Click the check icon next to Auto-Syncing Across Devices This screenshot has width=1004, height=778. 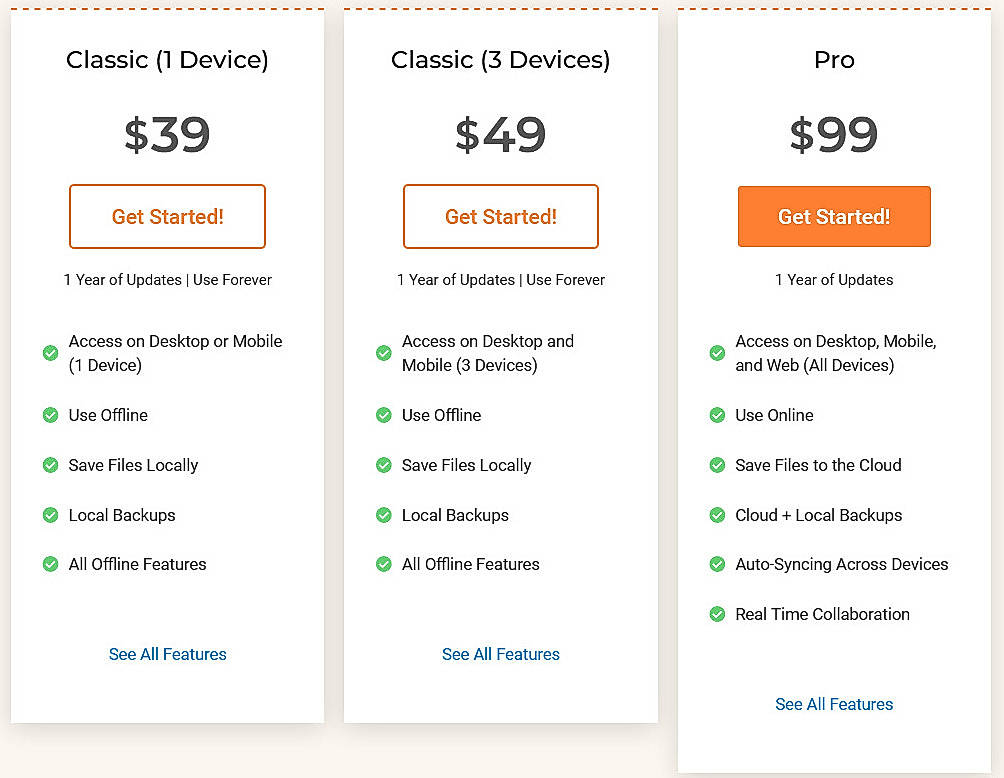point(717,564)
